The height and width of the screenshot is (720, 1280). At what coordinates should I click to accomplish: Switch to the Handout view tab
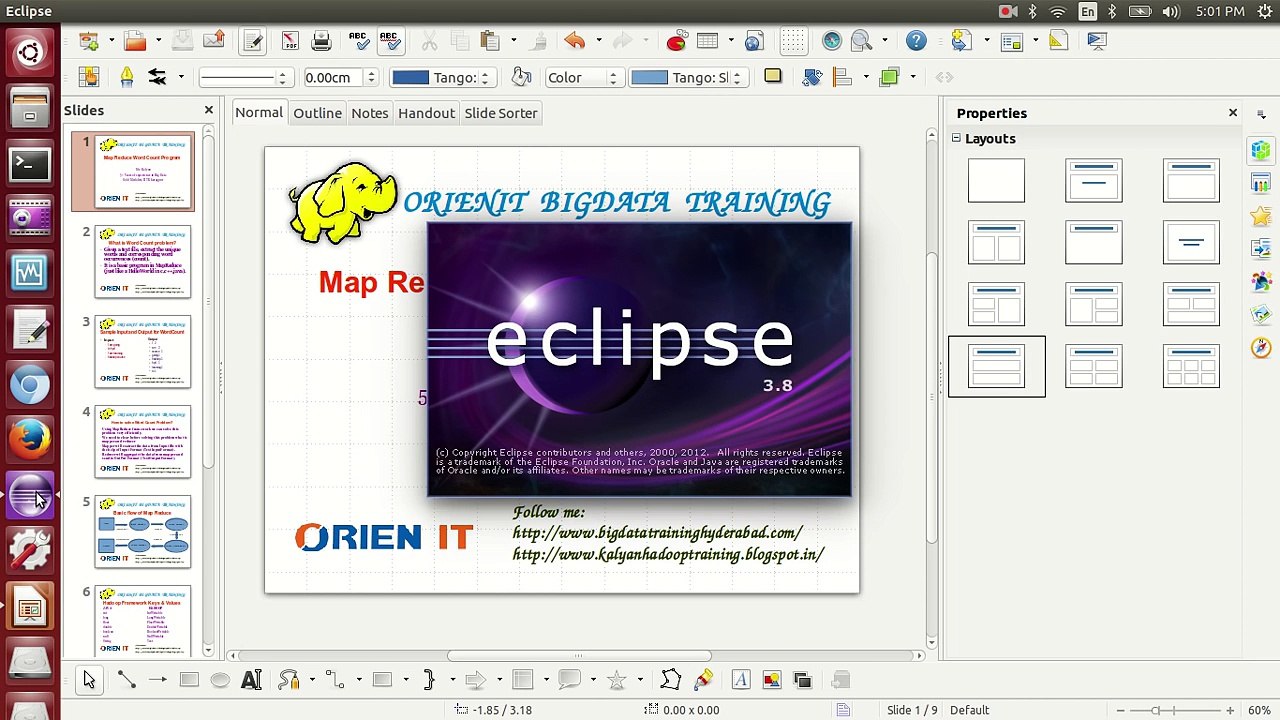[427, 113]
